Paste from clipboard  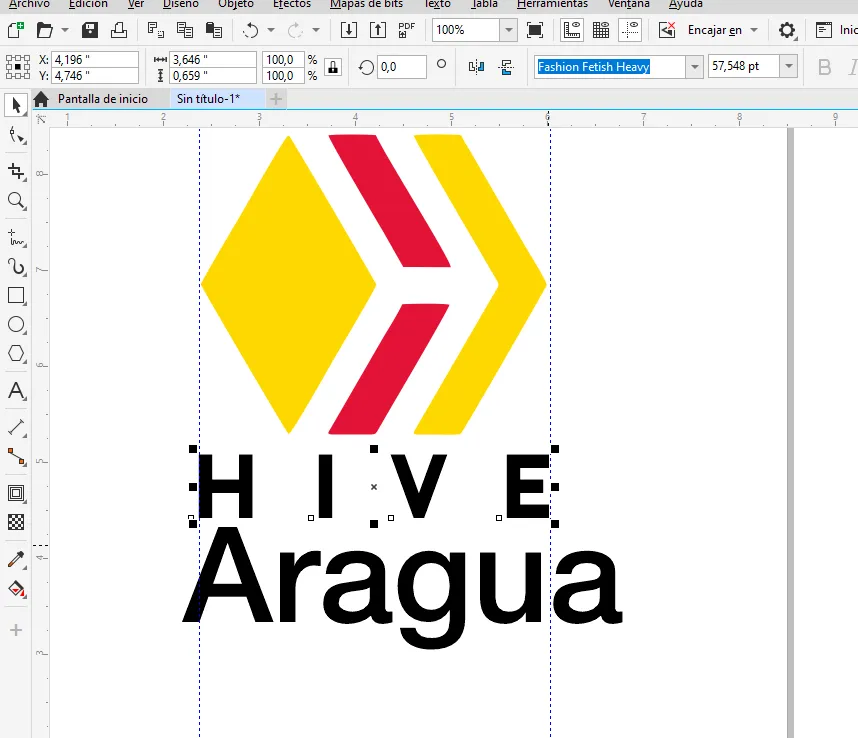point(214,30)
